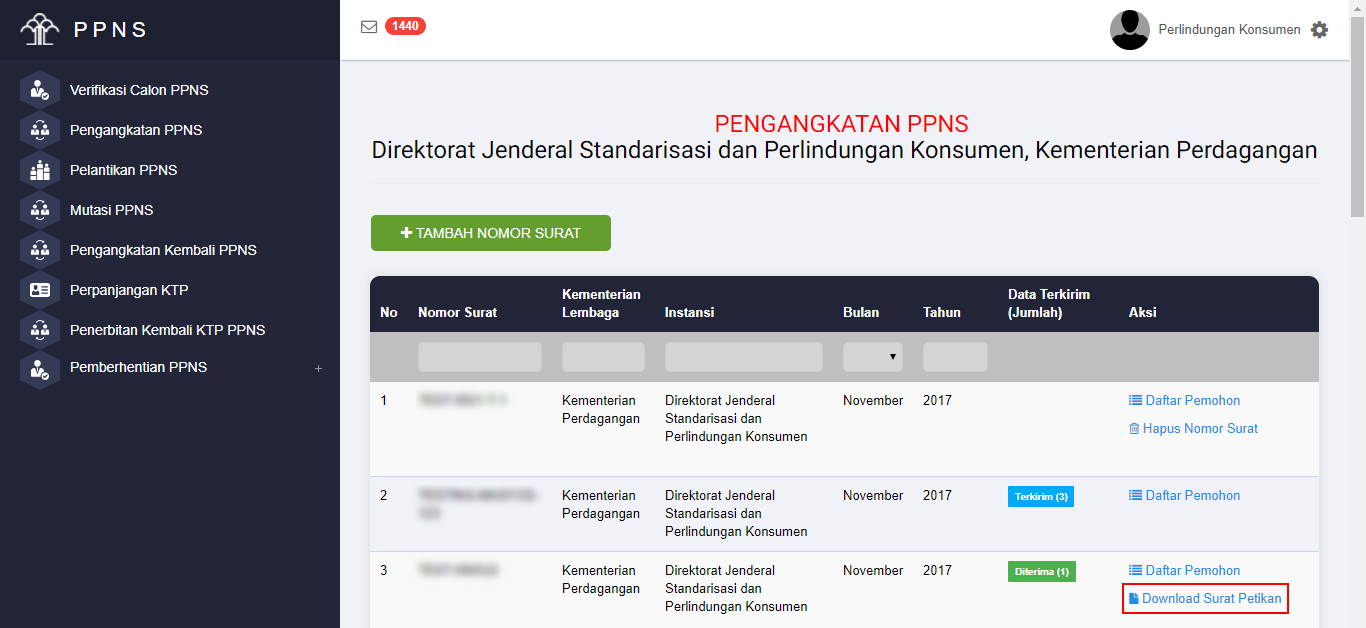Click the Nomor Surat filter field
The image size is (1366, 628).
click(x=479, y=357)
